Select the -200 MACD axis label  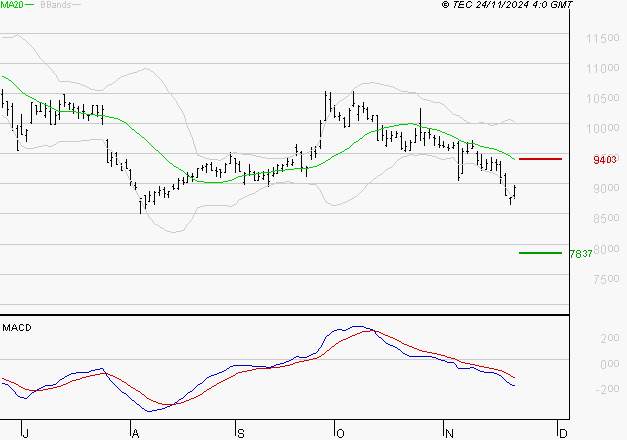pos(607,389)
